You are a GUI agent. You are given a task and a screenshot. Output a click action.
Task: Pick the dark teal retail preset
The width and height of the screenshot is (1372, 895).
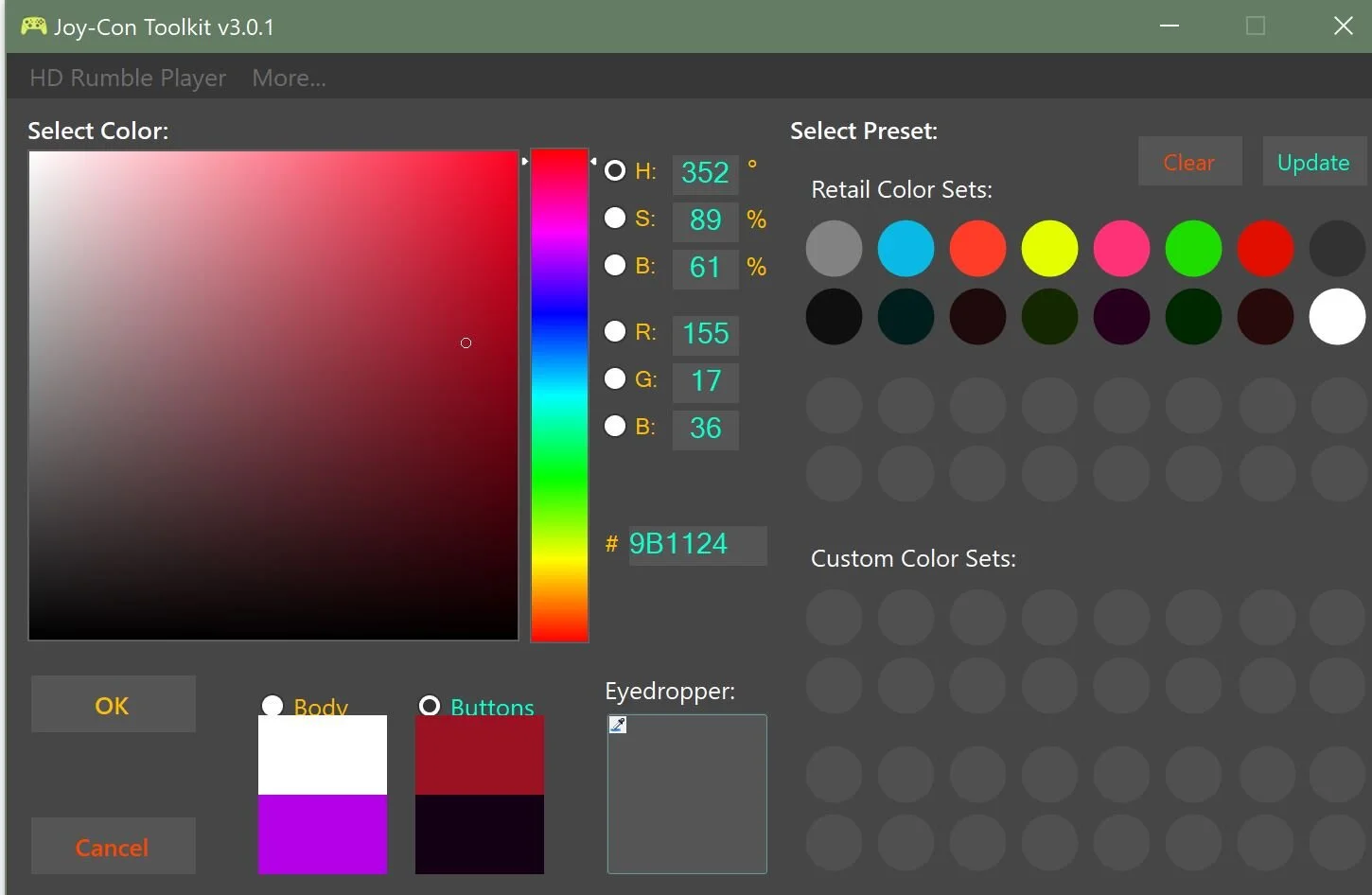[906, 316]
